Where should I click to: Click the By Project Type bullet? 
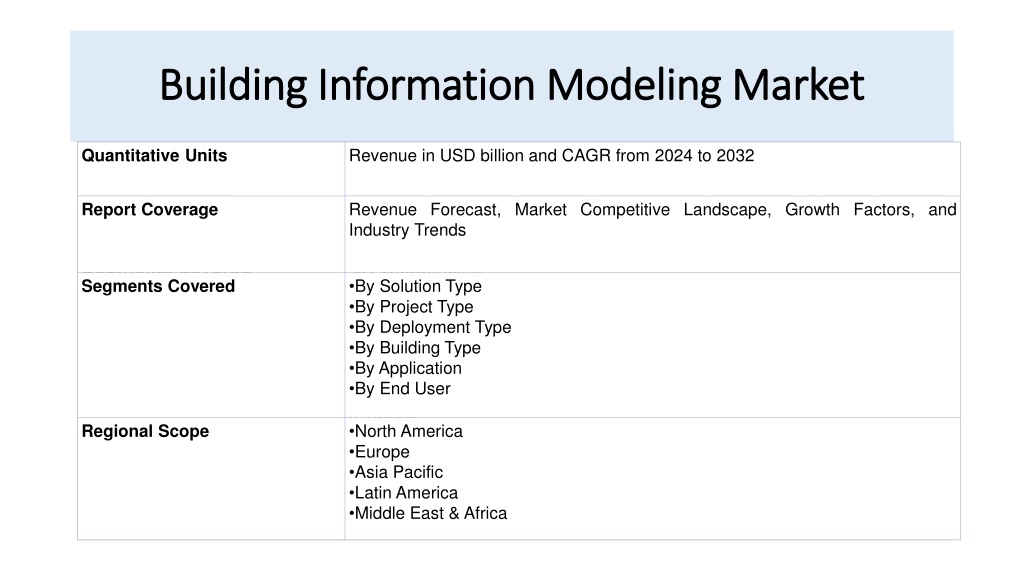(x=411, y=306)
